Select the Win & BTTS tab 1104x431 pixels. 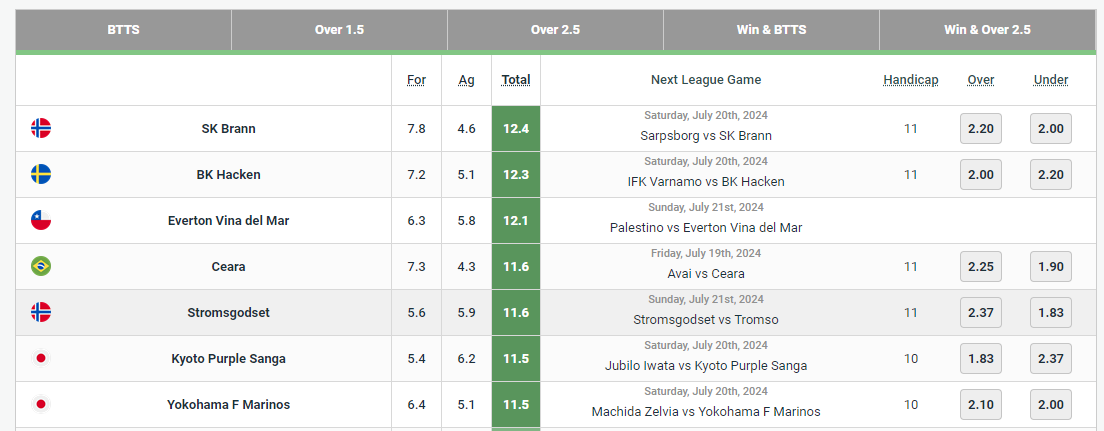pos(771,30)
